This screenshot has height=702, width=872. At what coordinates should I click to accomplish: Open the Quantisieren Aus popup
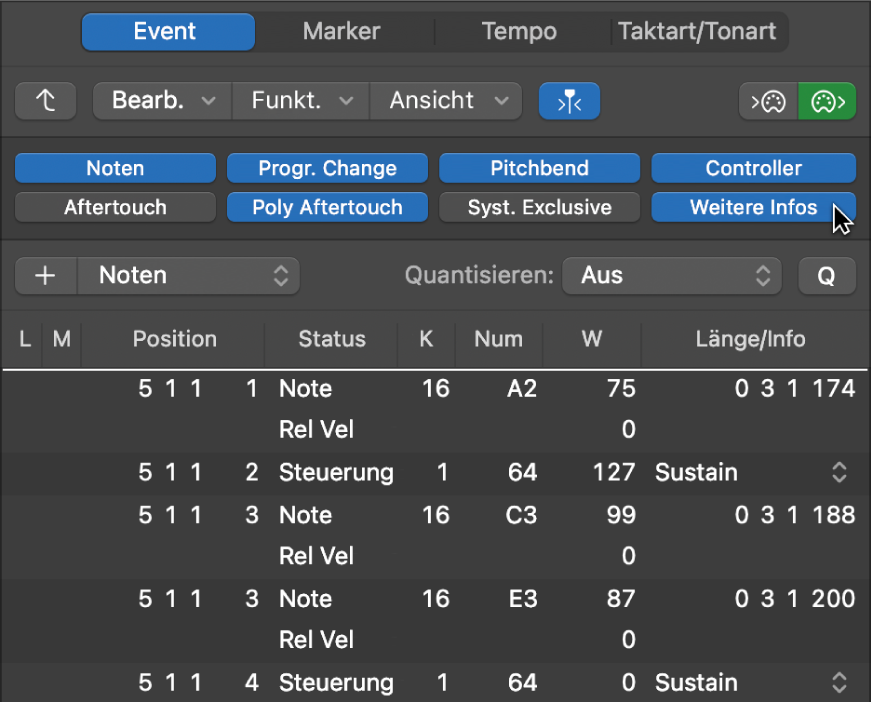[671, 276]
